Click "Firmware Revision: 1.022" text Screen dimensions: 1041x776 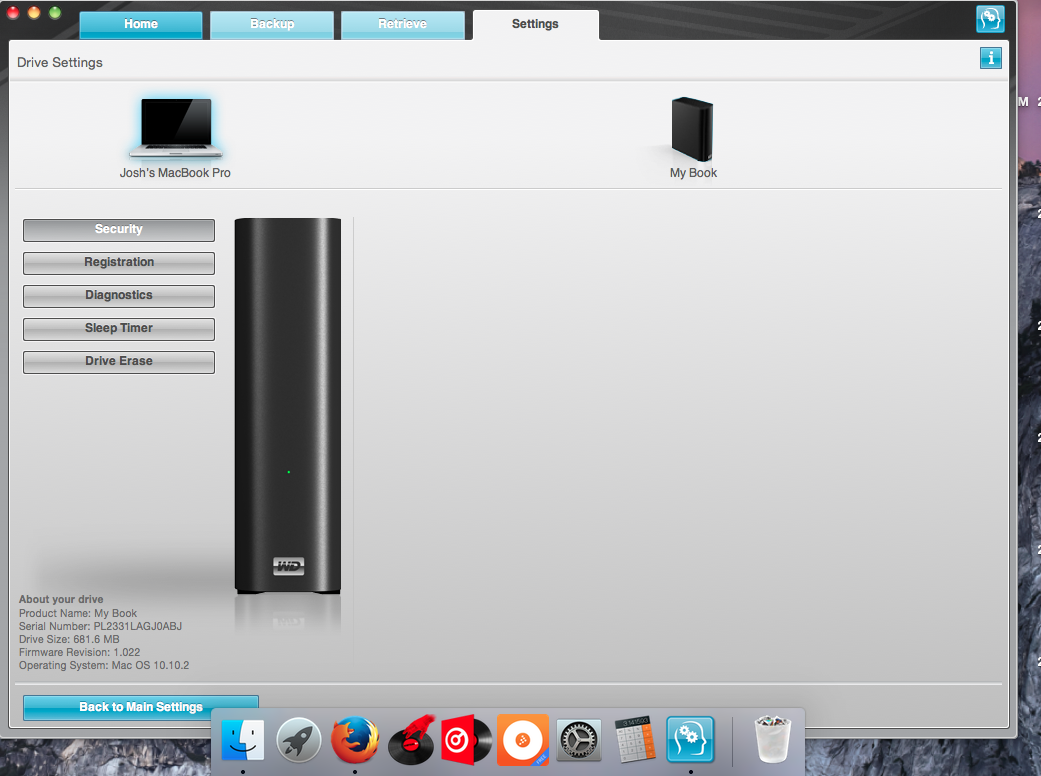click(79, 652)
